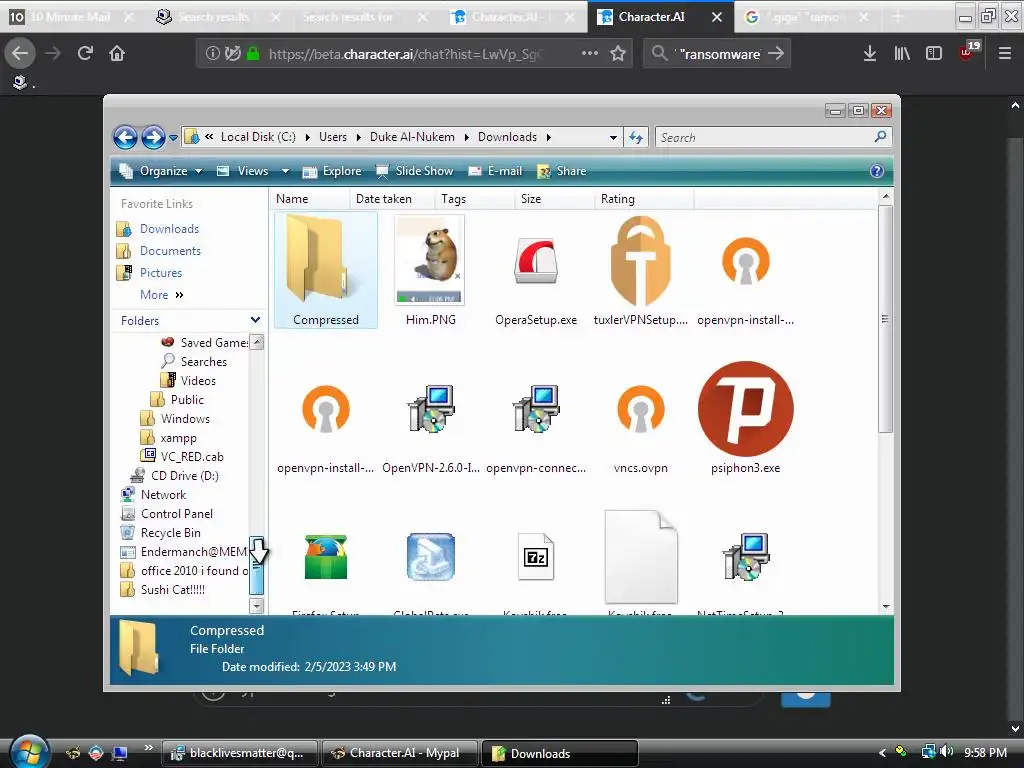Screen dimensions: 1024x768
Task: Select the OpenVPN-2.6.0 installer icon
Action: click(x=430, y=409)
